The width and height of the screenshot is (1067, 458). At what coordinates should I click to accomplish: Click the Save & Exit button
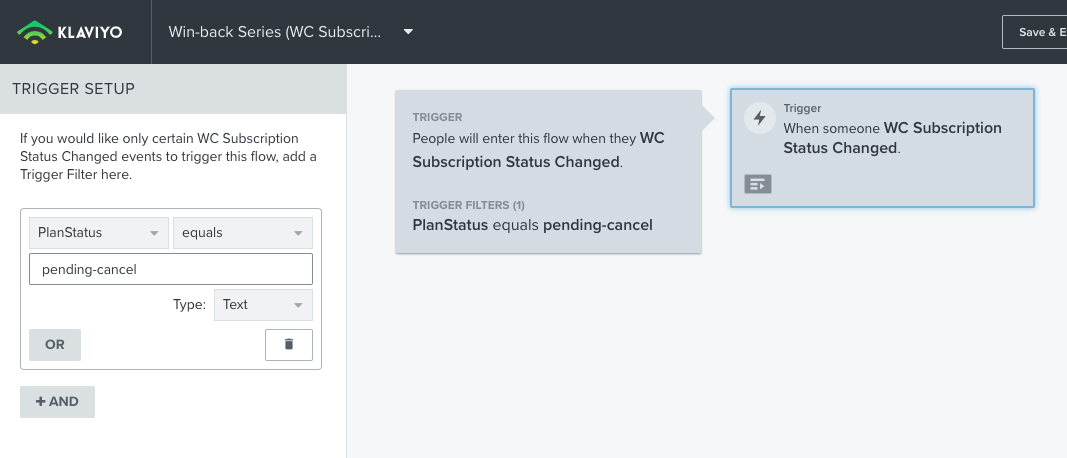(1035, 32)
